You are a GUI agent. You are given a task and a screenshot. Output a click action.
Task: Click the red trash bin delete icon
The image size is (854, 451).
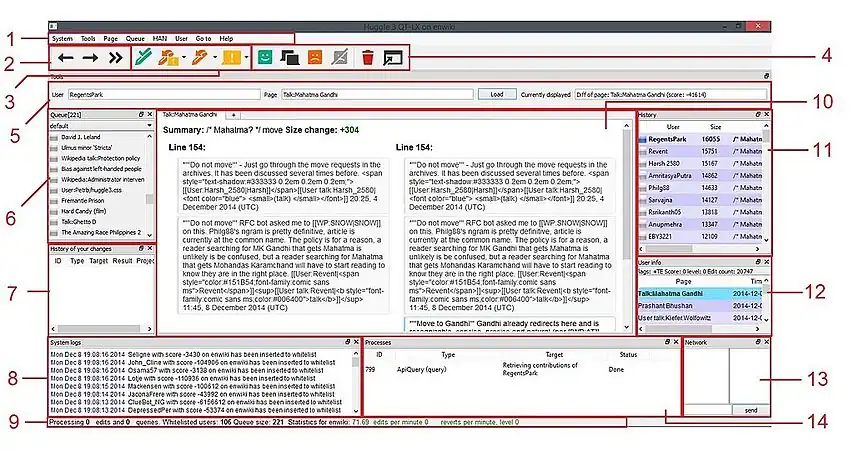368,57
